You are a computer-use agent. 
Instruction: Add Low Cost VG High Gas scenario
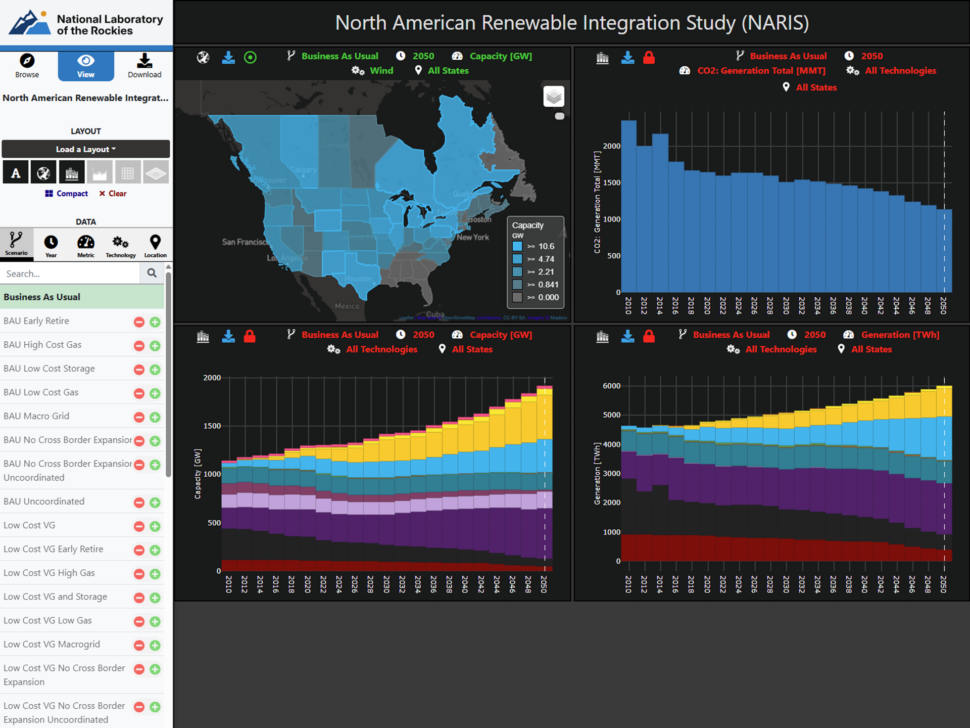coord(155,574)
